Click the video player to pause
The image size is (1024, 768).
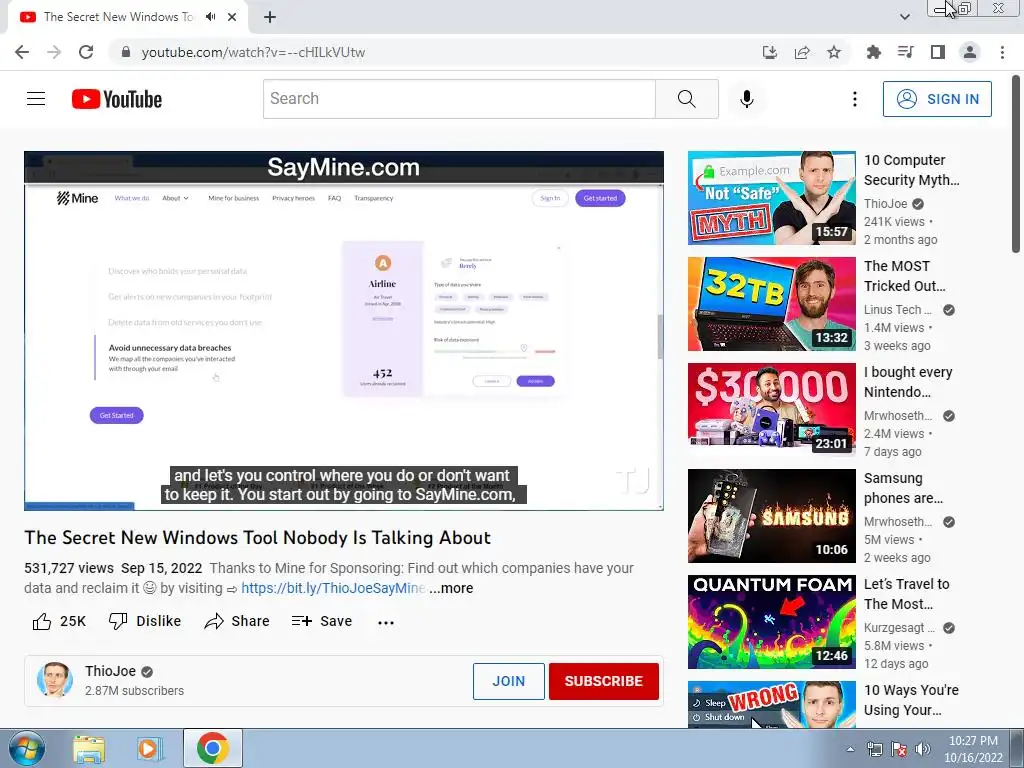pos(344,330)
